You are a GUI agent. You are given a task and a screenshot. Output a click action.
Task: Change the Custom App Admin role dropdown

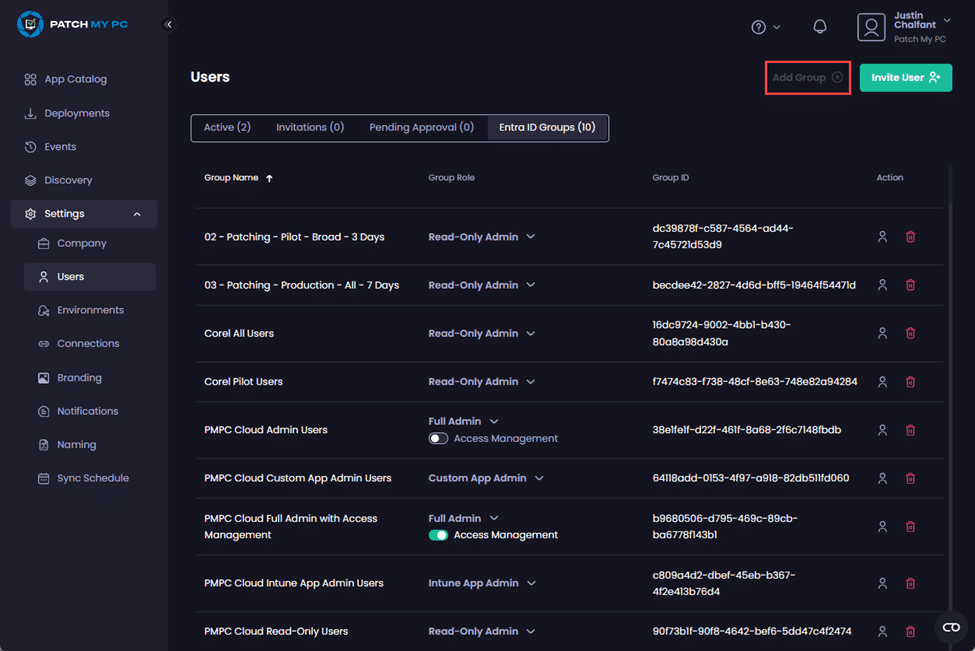click(486, 478)
